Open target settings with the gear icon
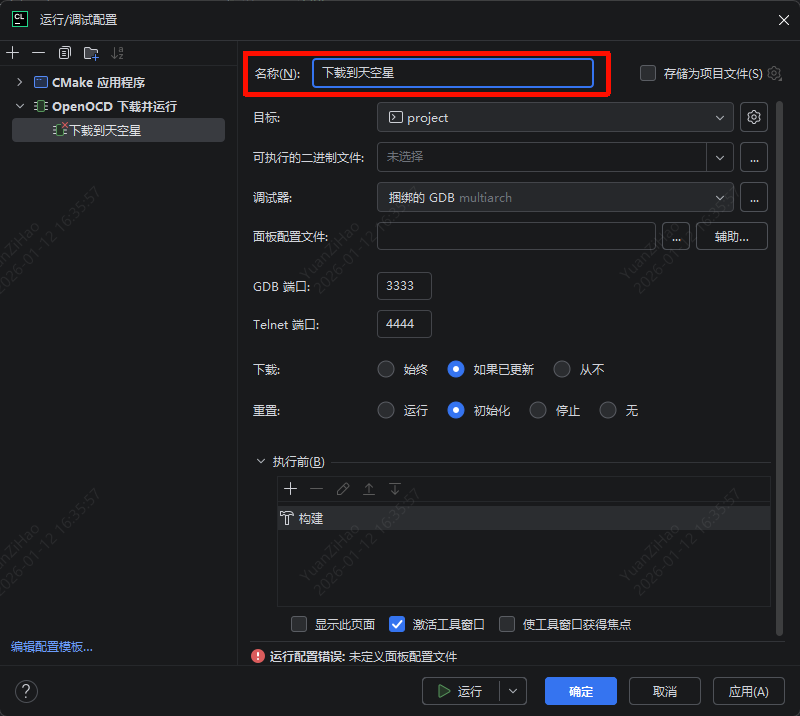Screen dimensions: 800x716 [x=753, y=117]
